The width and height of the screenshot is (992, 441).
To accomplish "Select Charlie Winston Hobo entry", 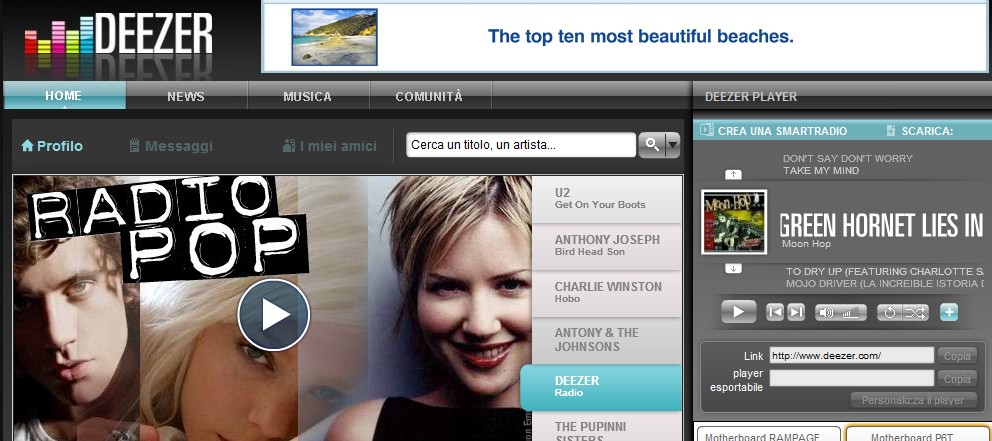I will 607,293.
